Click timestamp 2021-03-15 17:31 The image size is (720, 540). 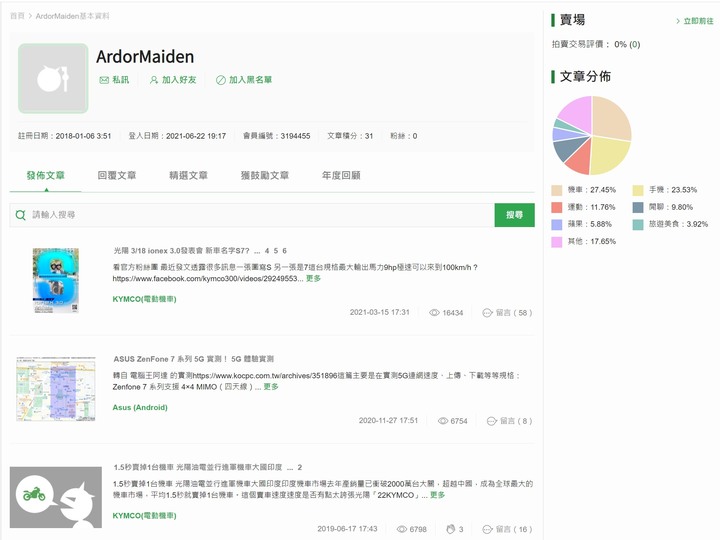coord(379,312)
